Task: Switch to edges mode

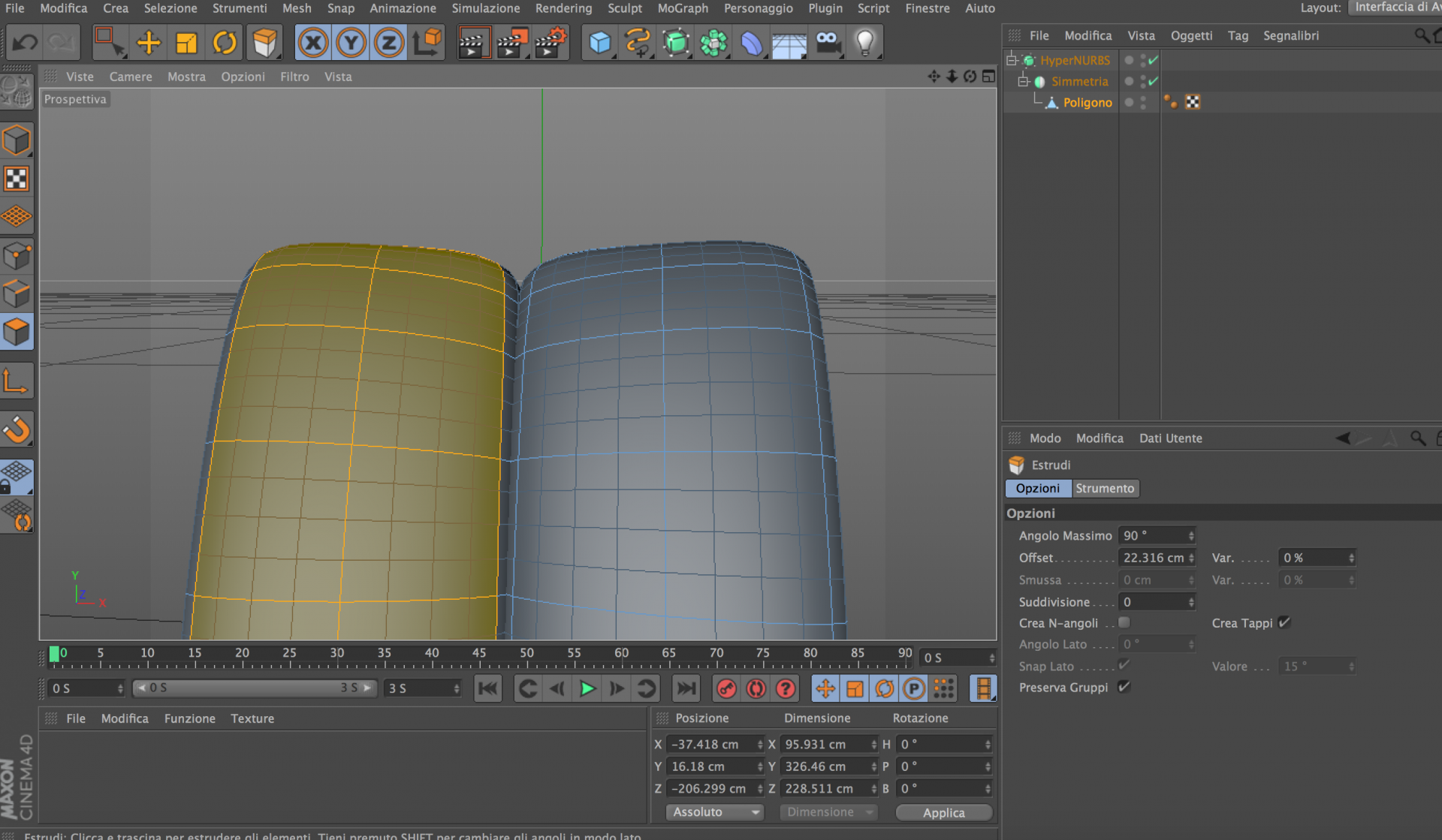Action: pyautogui.click(x=17, y=294)
